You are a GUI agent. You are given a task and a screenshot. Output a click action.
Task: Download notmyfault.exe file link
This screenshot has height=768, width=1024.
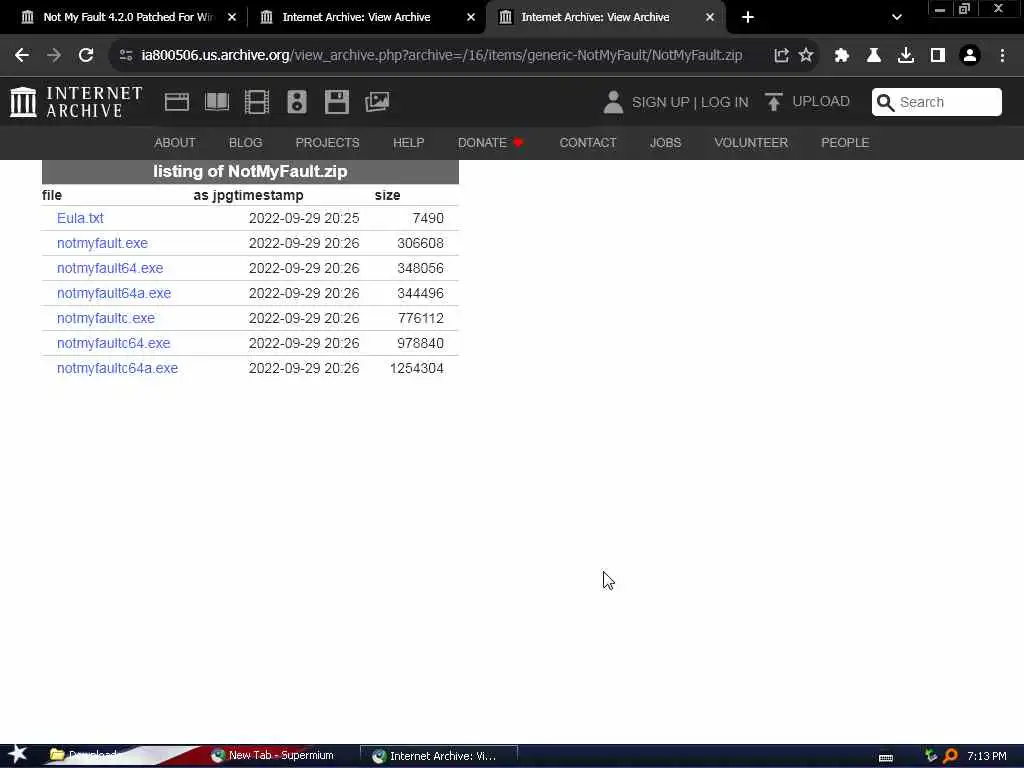pos(102,243)
